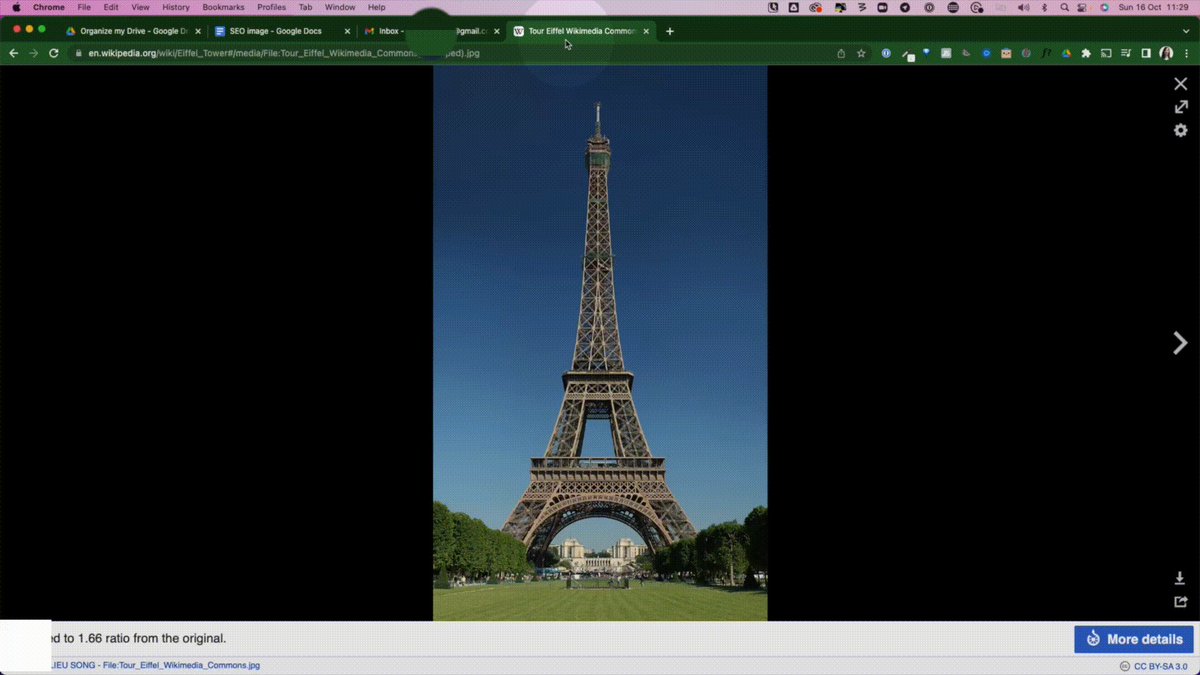Open the browser Extensions puzzle icon
The width and height of the screenshot is (1200, 675).
(1087, 53)
